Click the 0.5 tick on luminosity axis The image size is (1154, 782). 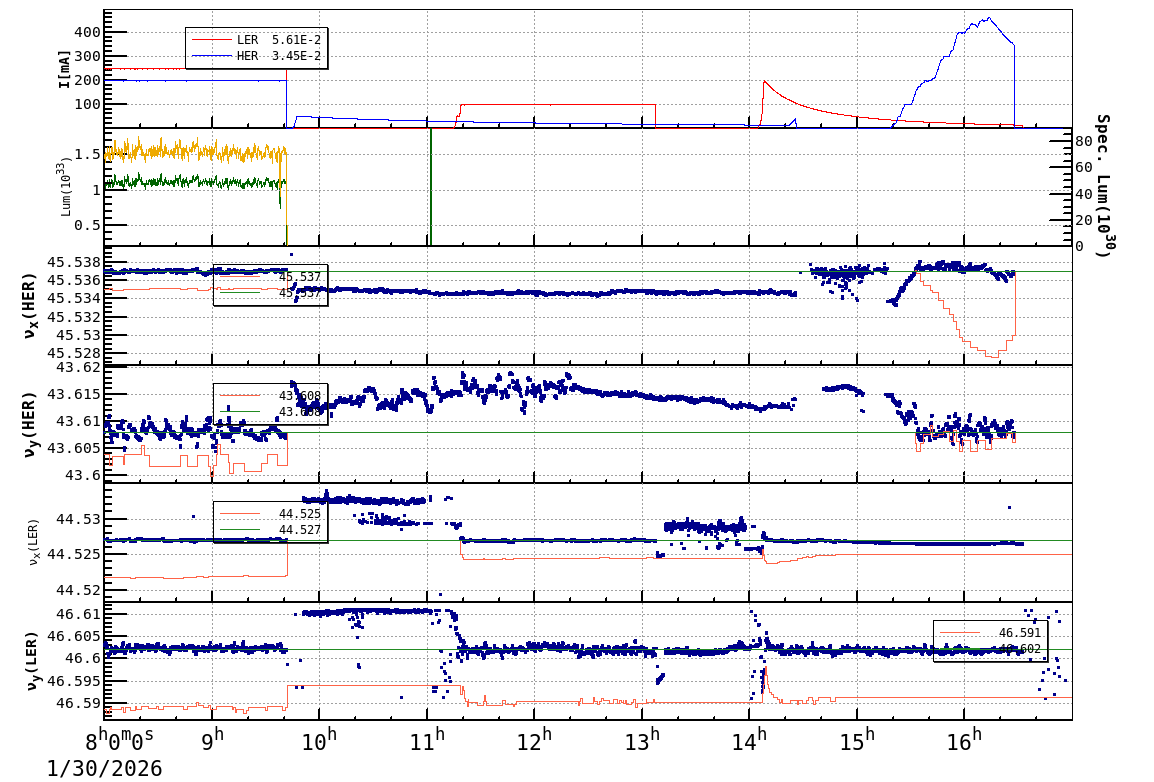pyautogui.click(x=87, y=225)
